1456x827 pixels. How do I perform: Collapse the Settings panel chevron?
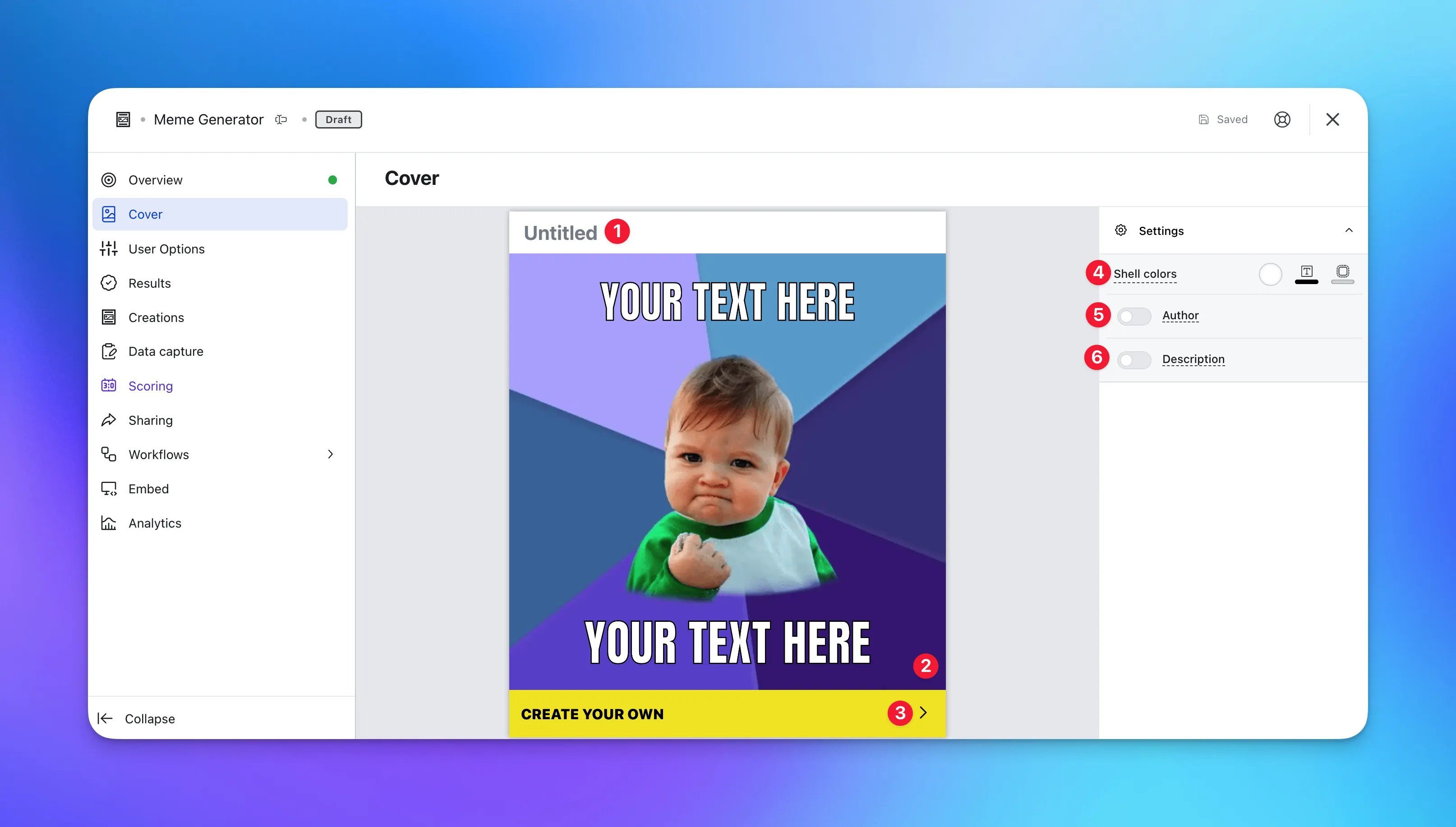(1349, 230)
